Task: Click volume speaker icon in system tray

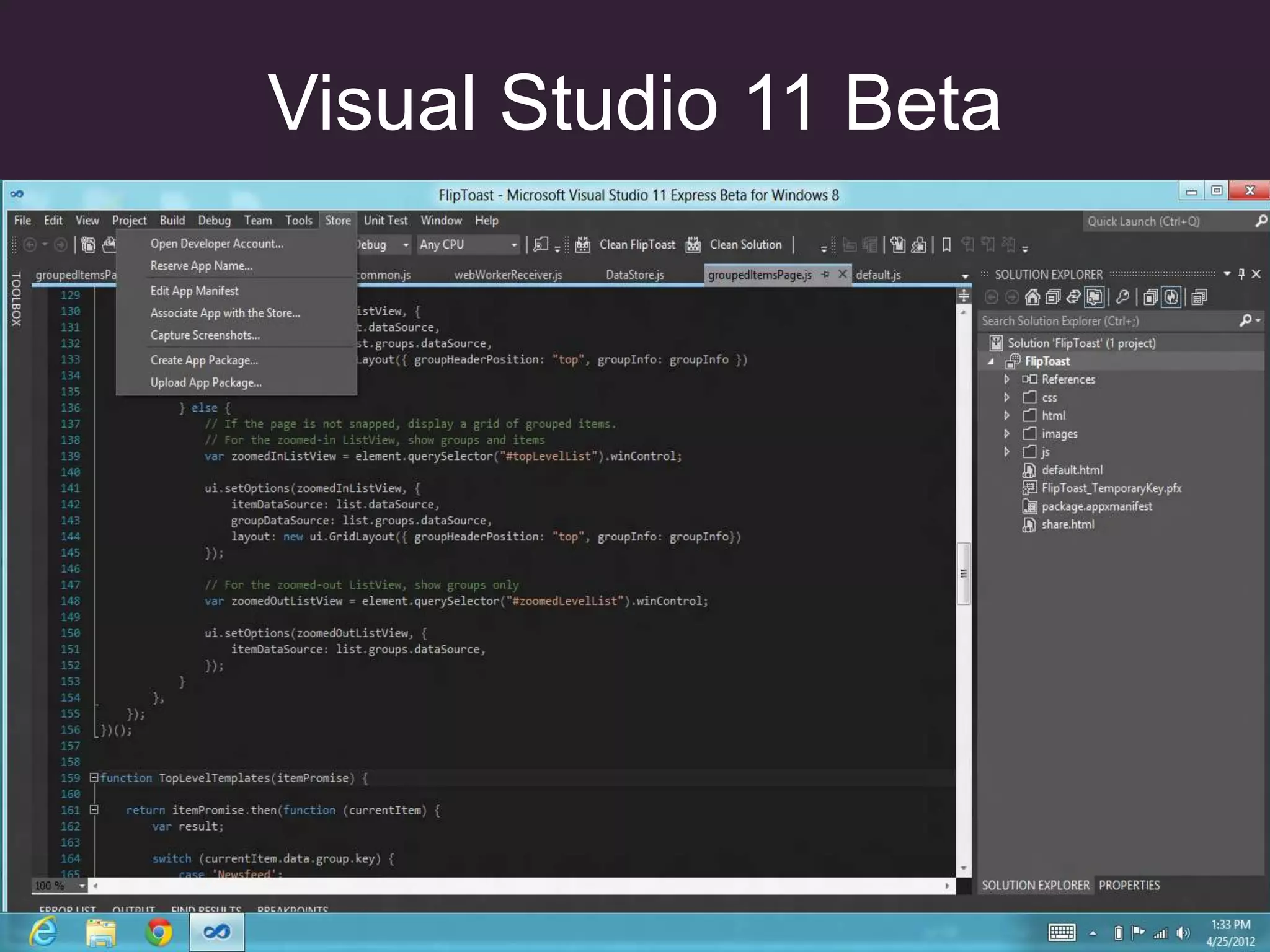Action: click(1183, 933)
